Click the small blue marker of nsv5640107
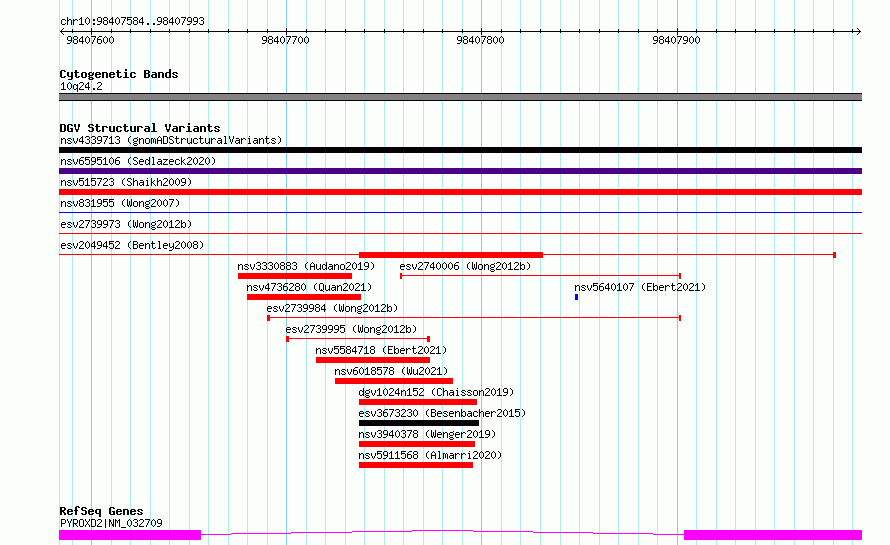Viewport: 890px width, 545px height. pos(577,297)
